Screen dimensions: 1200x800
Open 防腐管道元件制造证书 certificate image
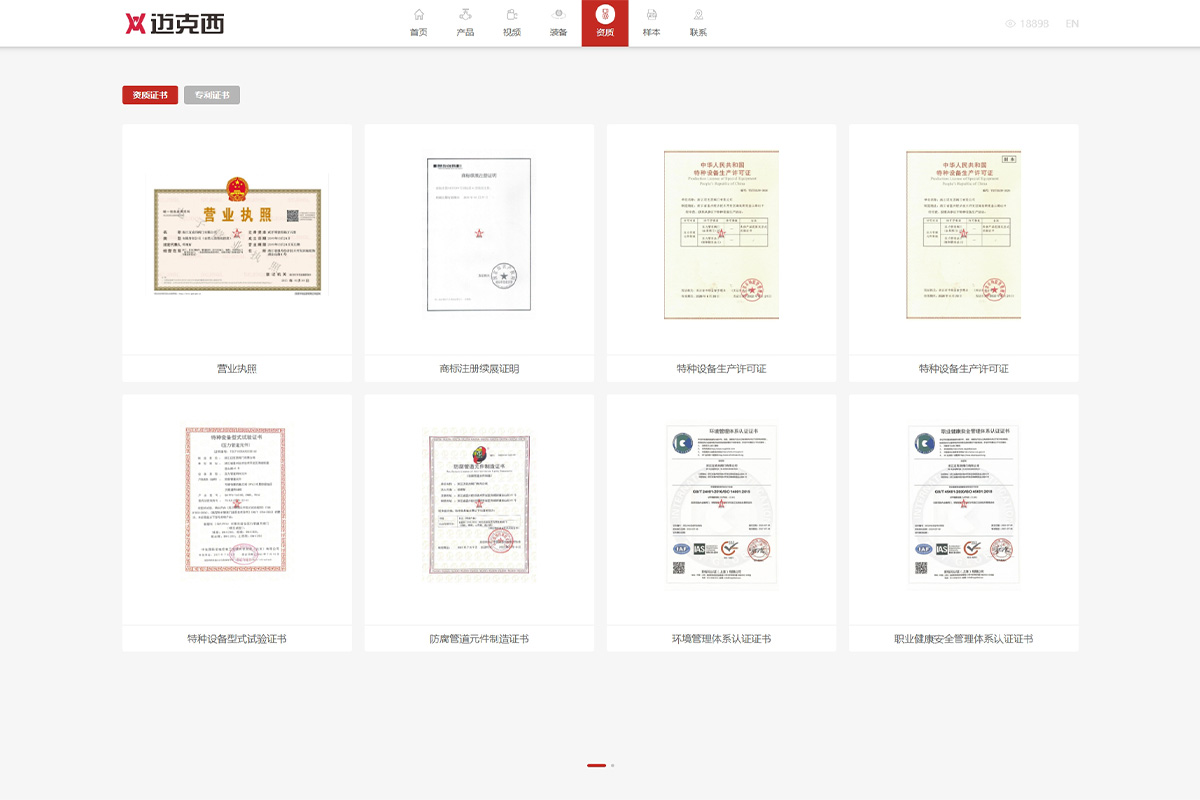point(479,504)
